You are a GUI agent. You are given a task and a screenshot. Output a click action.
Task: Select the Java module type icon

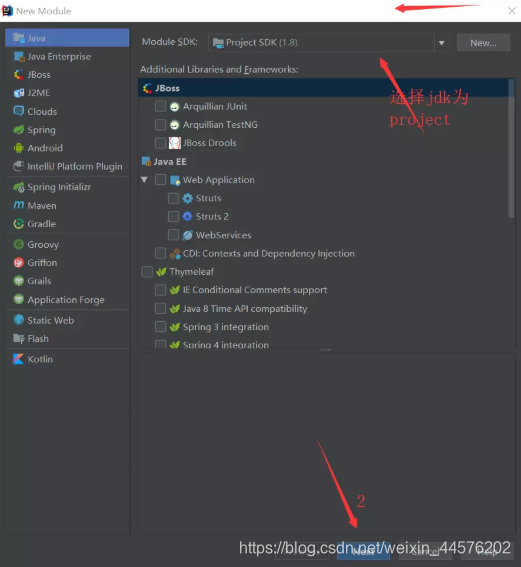pos(18,38)
